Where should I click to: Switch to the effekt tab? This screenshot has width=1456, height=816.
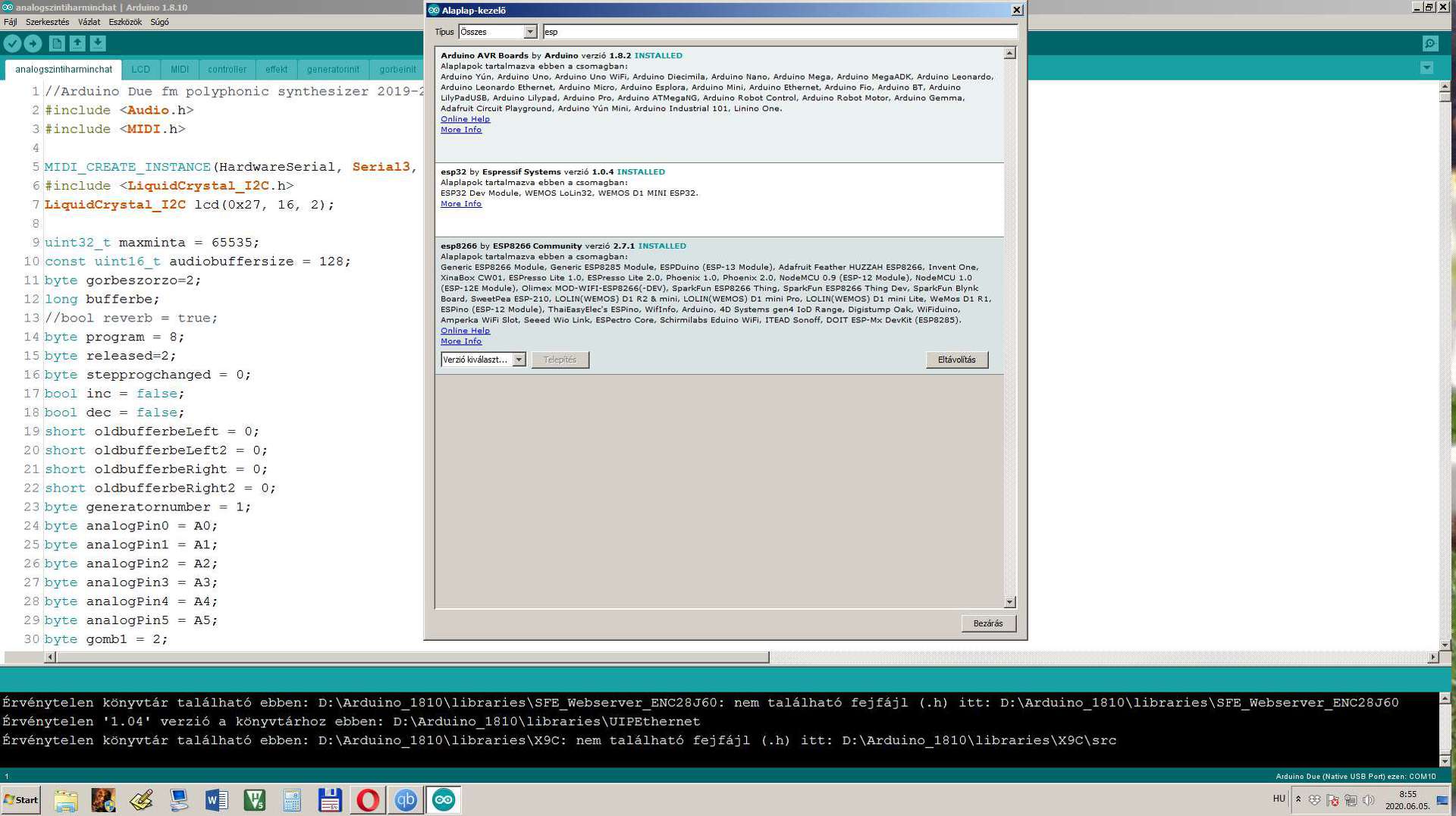click(x=276, y=69)
